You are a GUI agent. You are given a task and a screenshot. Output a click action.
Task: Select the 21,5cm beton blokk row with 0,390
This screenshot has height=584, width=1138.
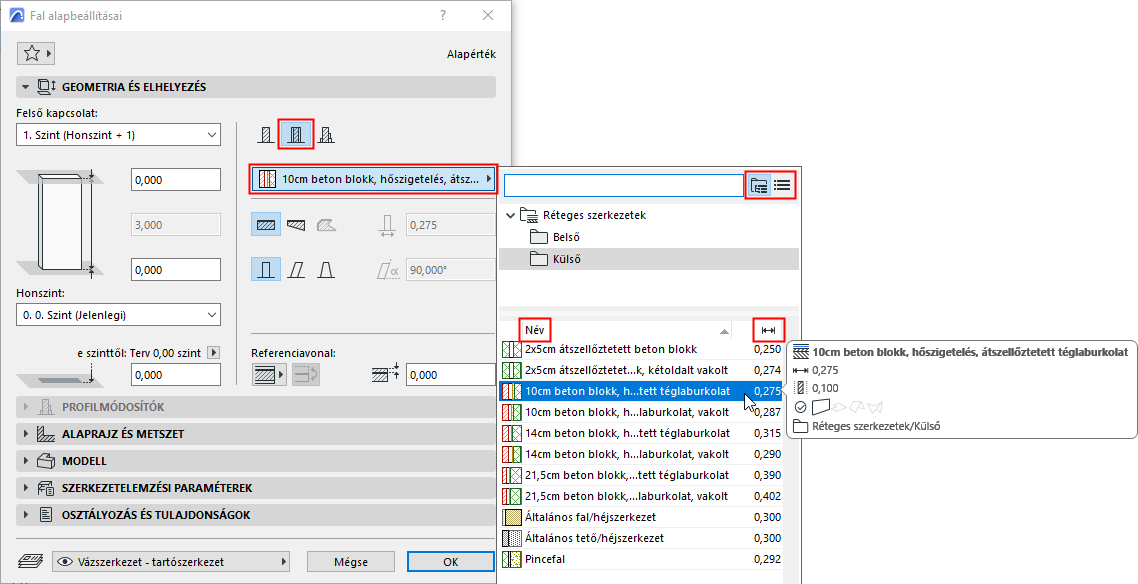642,475
